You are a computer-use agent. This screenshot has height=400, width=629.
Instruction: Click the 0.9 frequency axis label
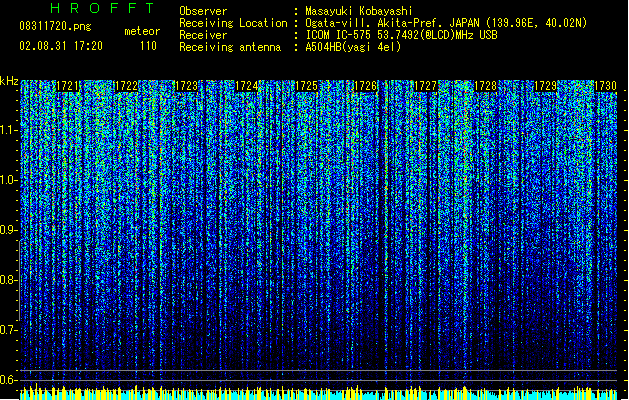(x=9, y=230)
